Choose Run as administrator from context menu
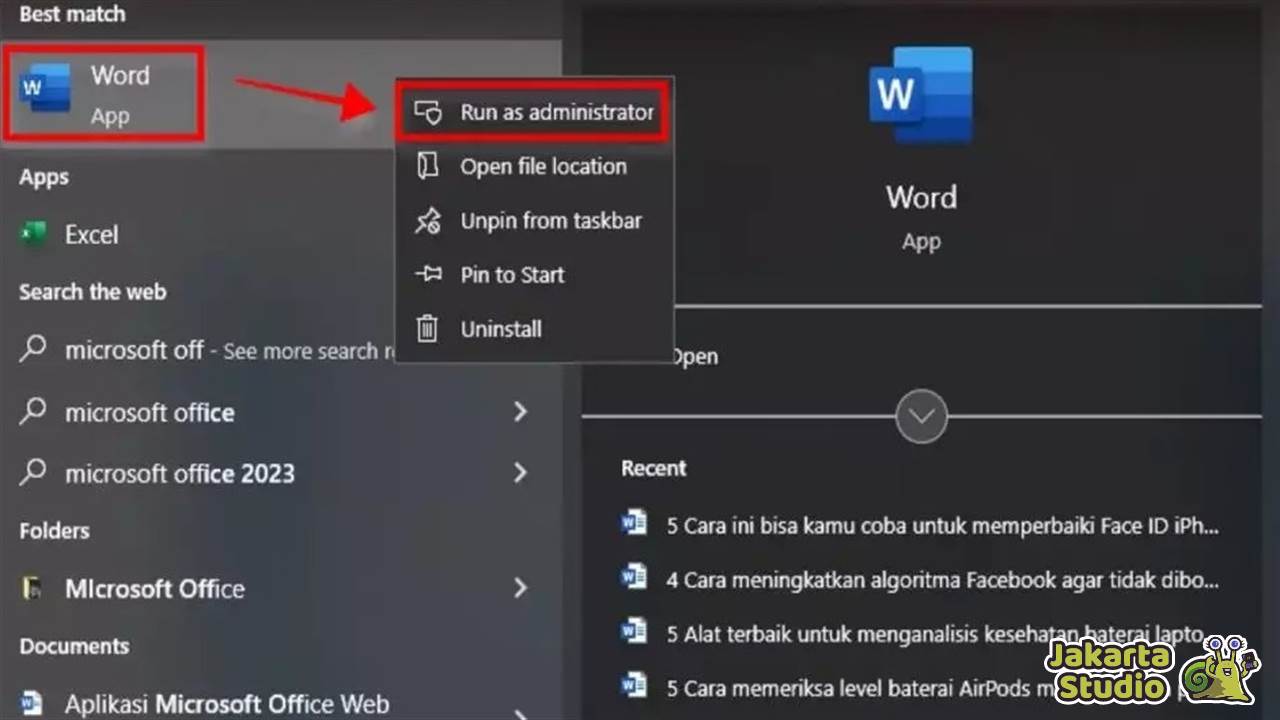This screenshot has width=1280, height=720. pos(534,112)
